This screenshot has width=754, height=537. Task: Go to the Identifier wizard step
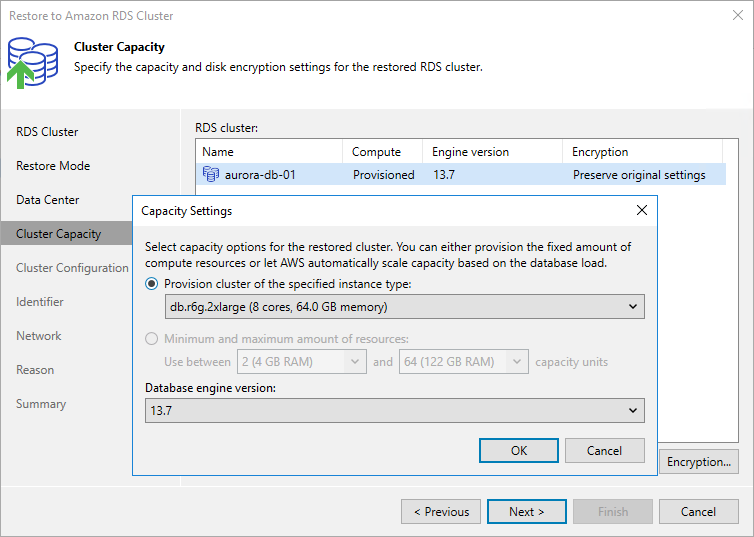(x=40, y=302)
